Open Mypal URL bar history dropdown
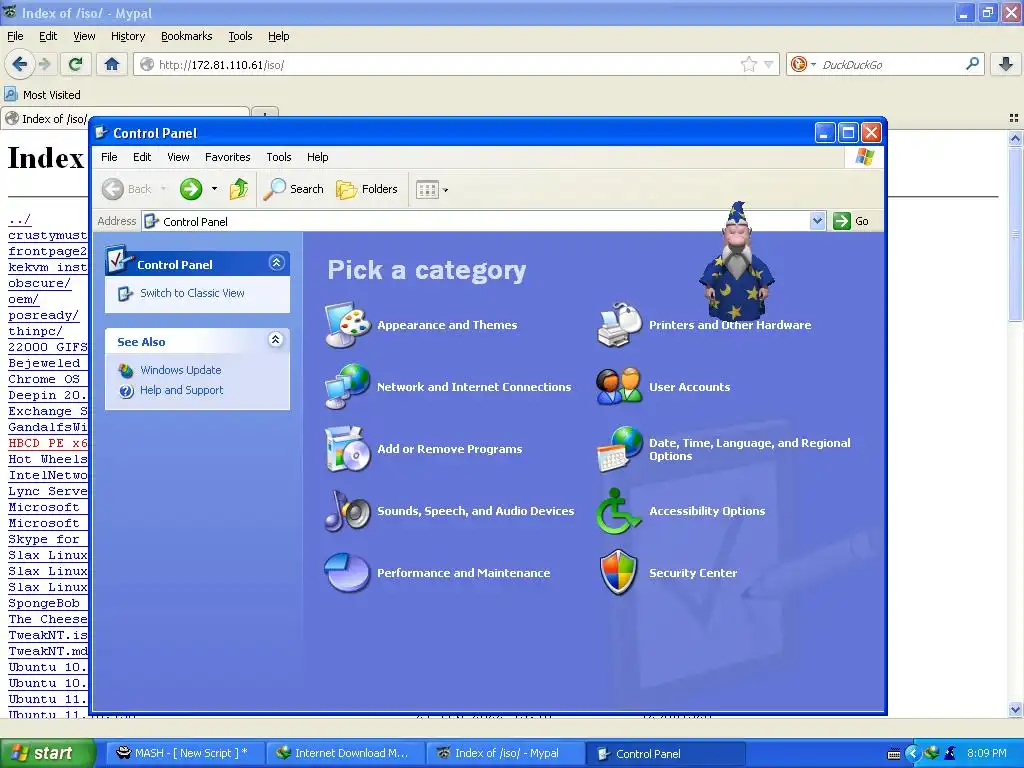1024x768 pixels. tap(769, 64)
